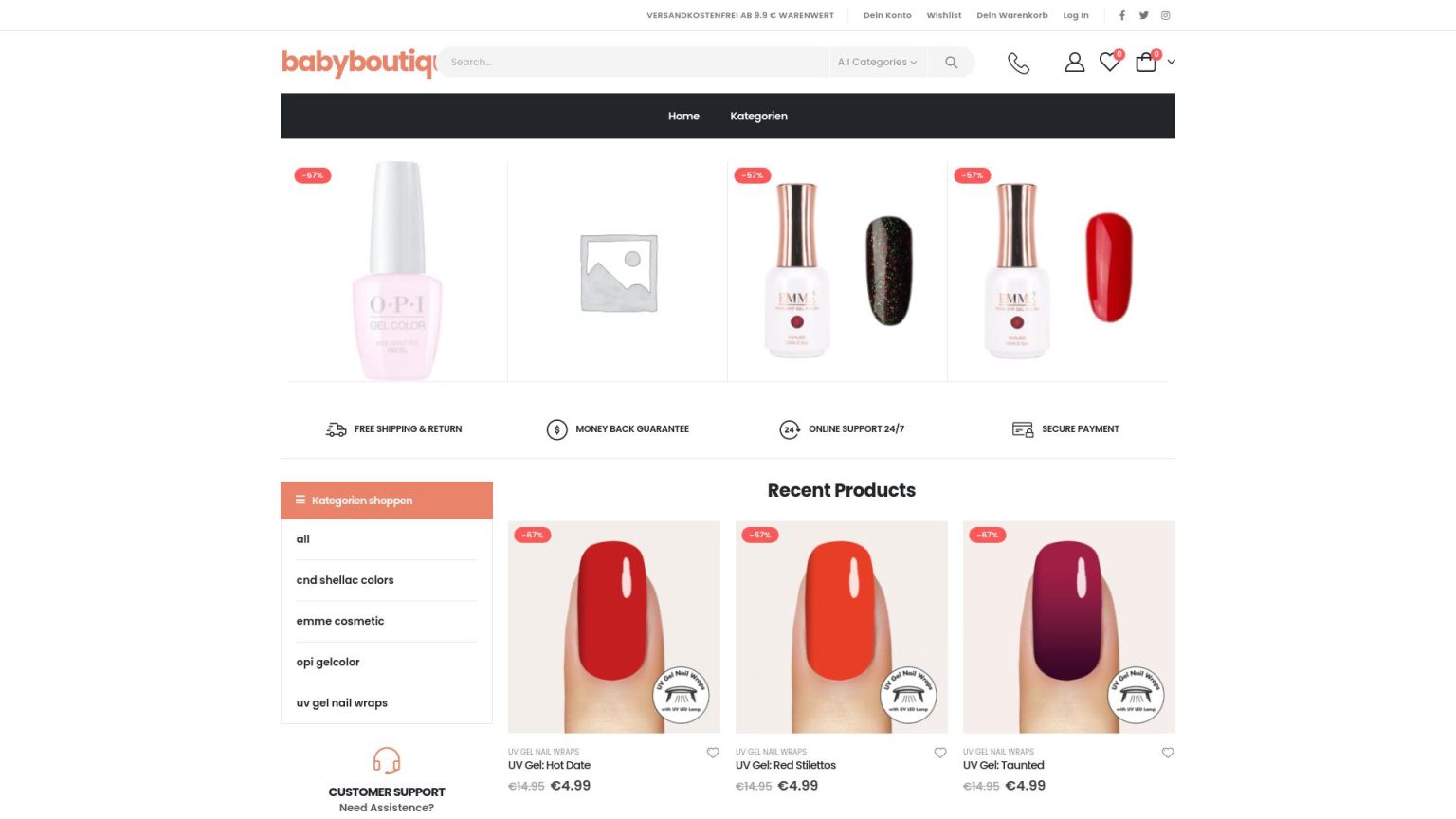
Task: Add UV Gel: Hot Date to wishlist
Action: (x=713, y=753)
